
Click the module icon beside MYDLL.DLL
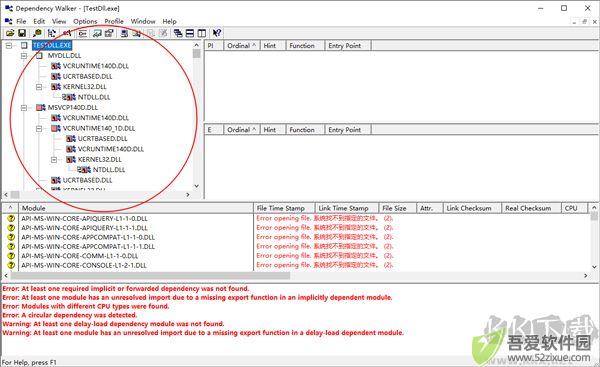tap(39, 56)
